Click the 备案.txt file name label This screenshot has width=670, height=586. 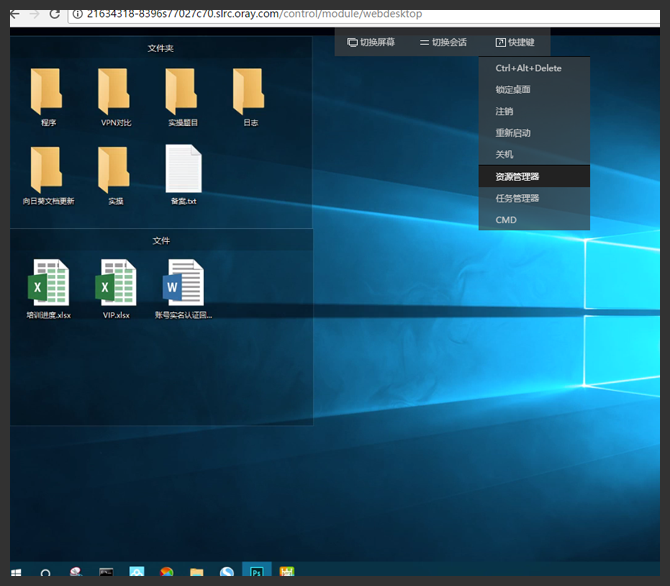pos(184,201)
